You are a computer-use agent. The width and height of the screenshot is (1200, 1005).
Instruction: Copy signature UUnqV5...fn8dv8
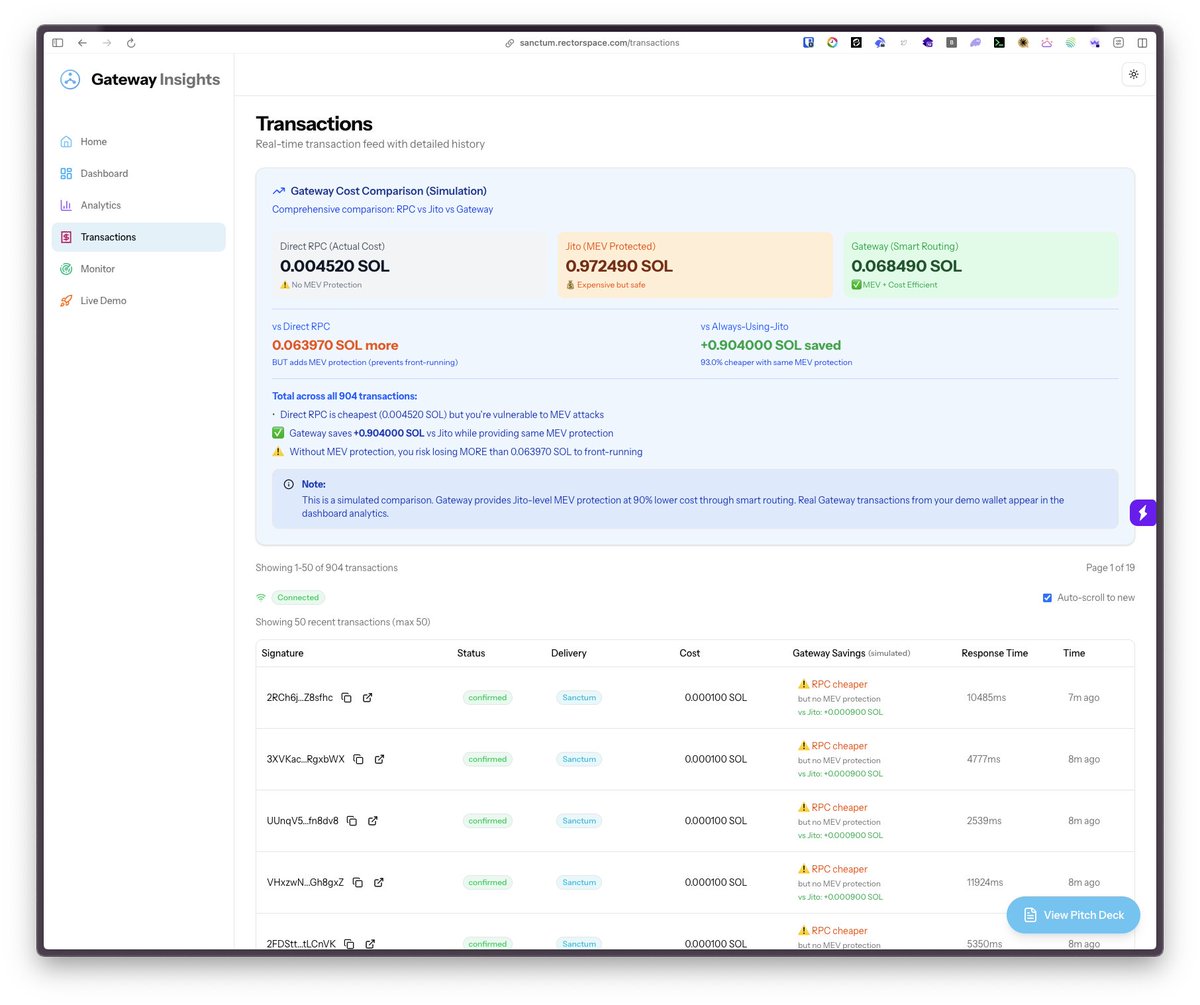coord(351,821)
